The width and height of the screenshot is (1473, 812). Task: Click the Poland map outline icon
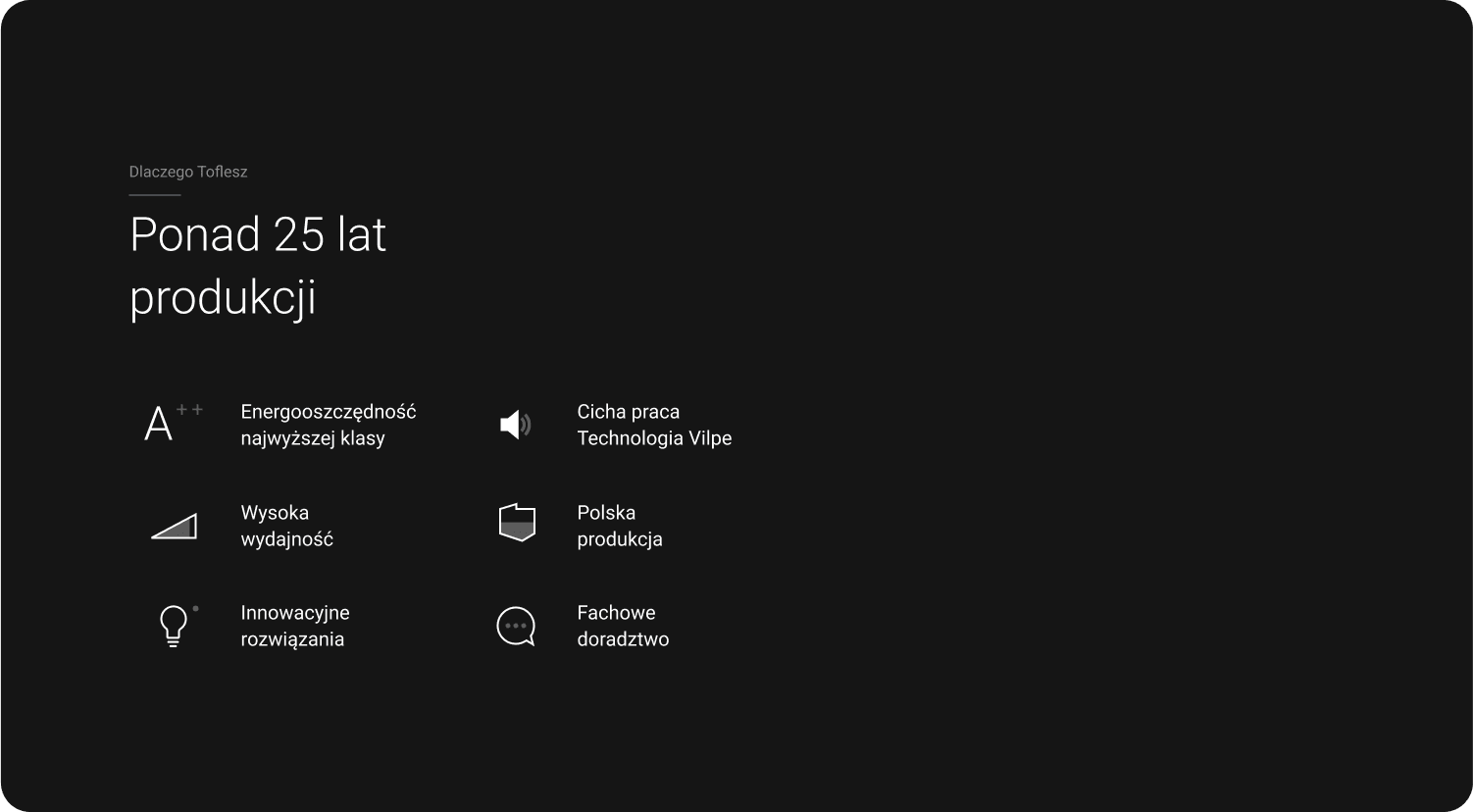coord(517,524)
